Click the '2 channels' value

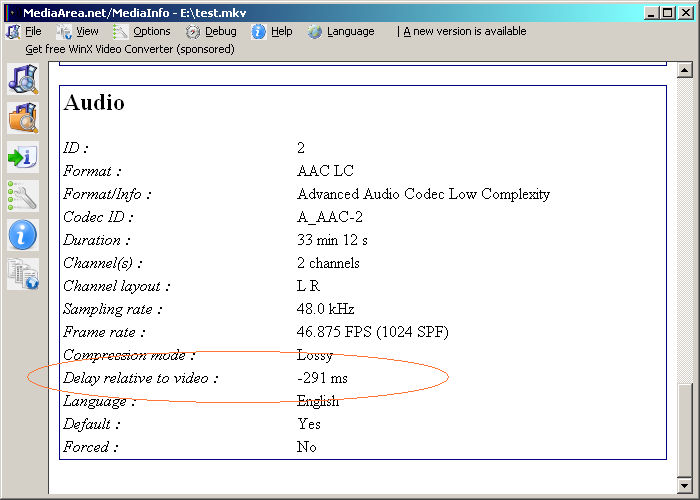[328, 263]
